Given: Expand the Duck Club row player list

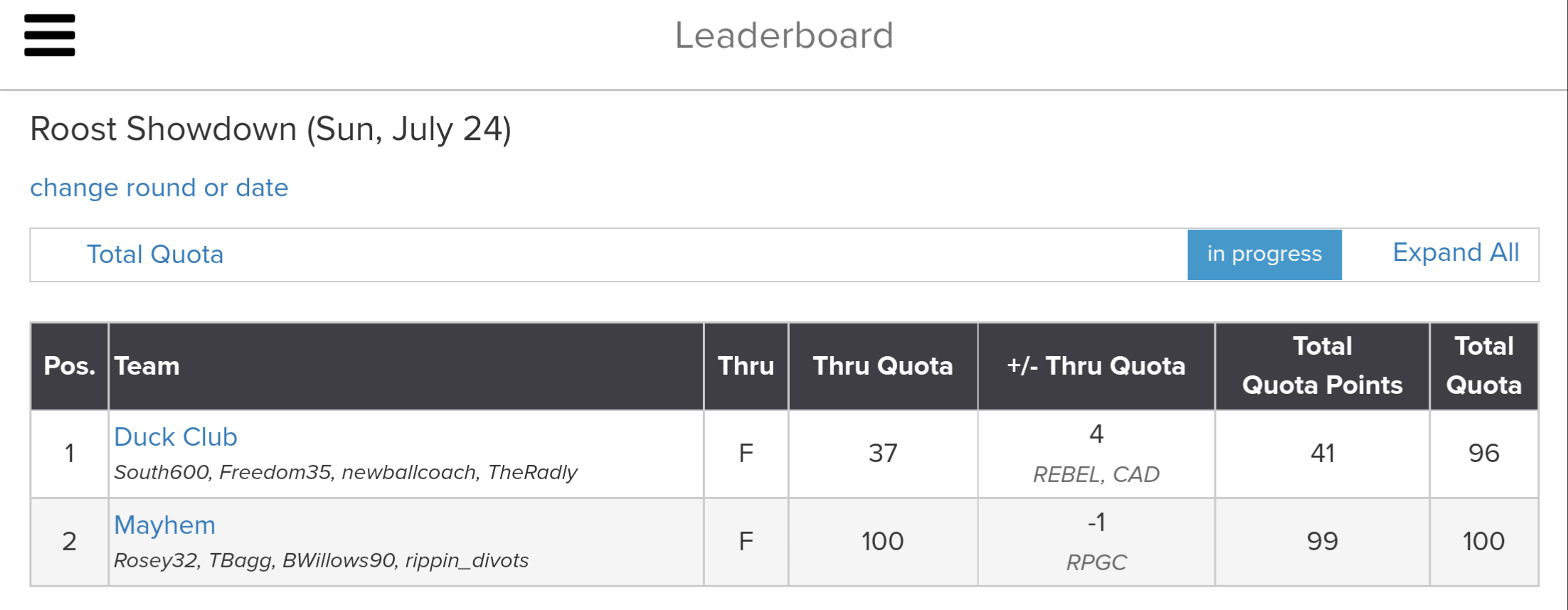Looking at the screenshot, I should 346,473.
